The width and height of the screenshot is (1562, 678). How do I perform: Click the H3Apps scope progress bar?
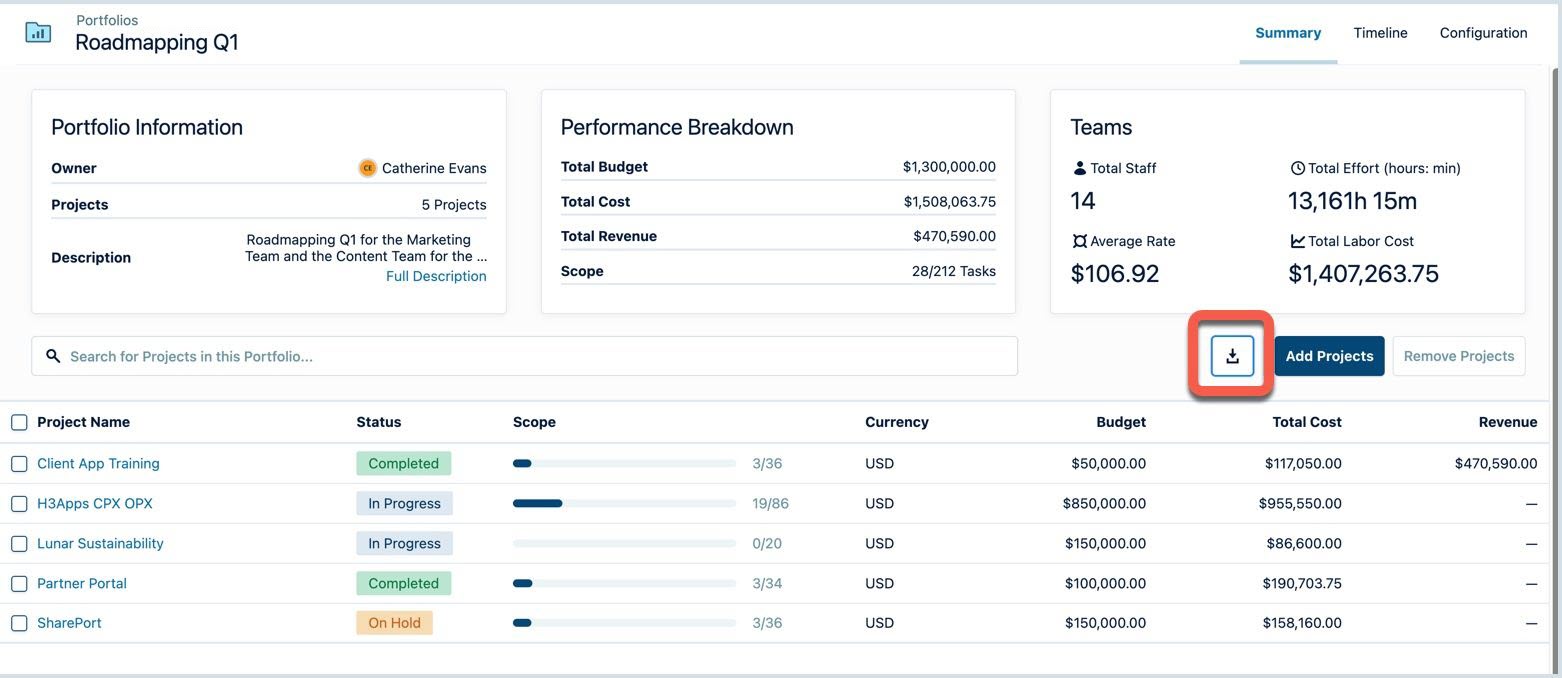(x=624, y=503)
